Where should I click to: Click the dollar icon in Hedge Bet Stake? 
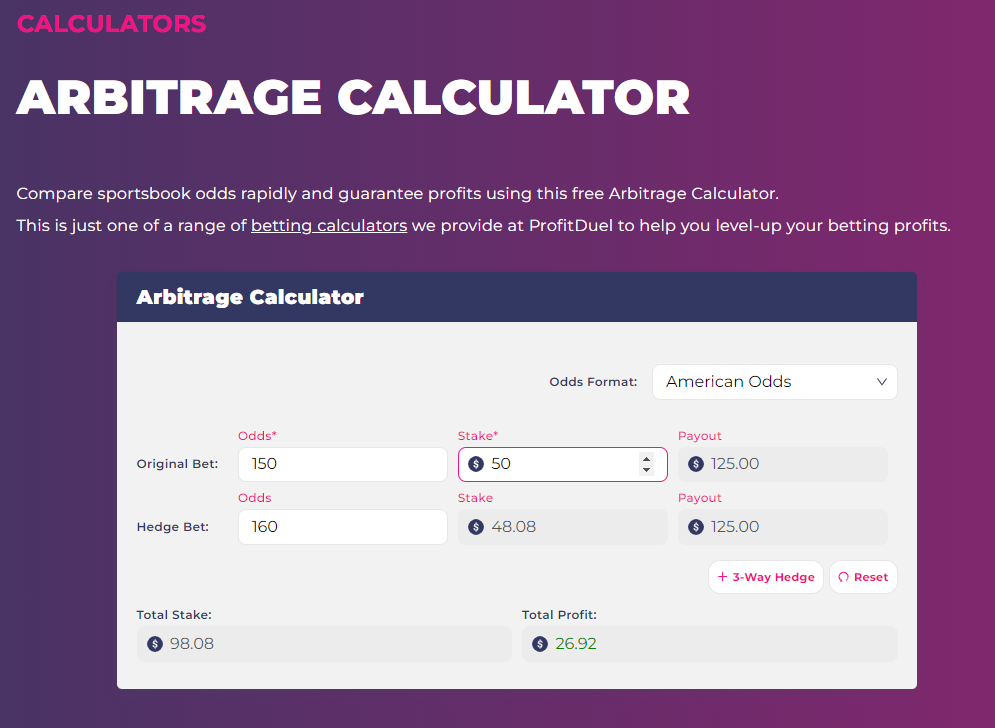(x=475, y=526)
